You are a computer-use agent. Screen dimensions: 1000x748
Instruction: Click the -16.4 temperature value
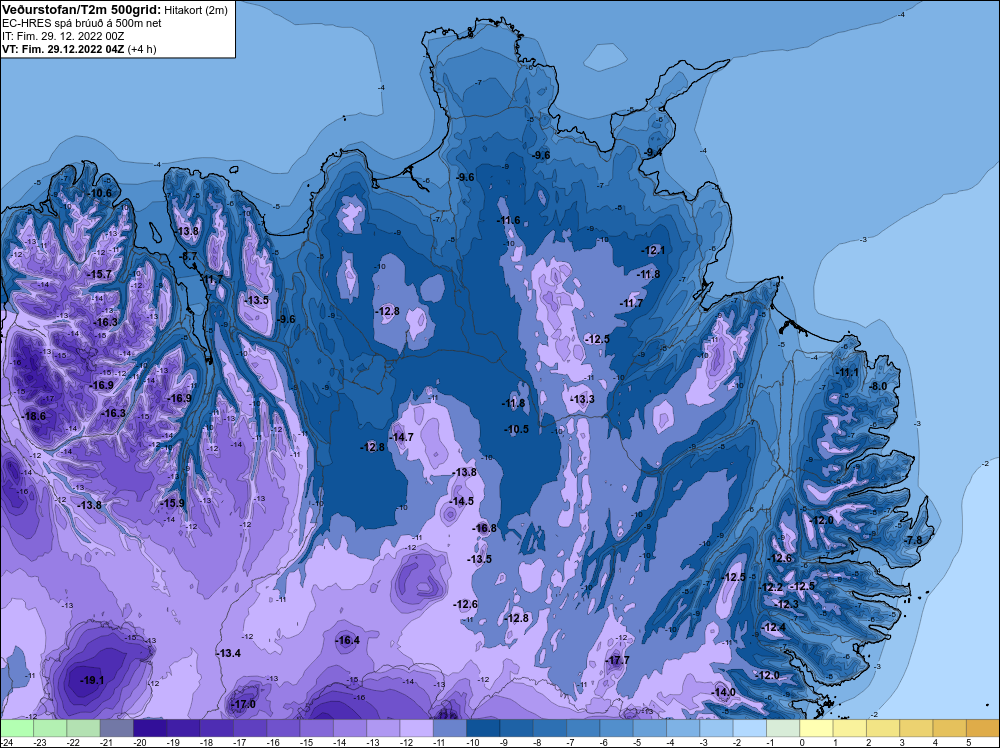[348, 640]
